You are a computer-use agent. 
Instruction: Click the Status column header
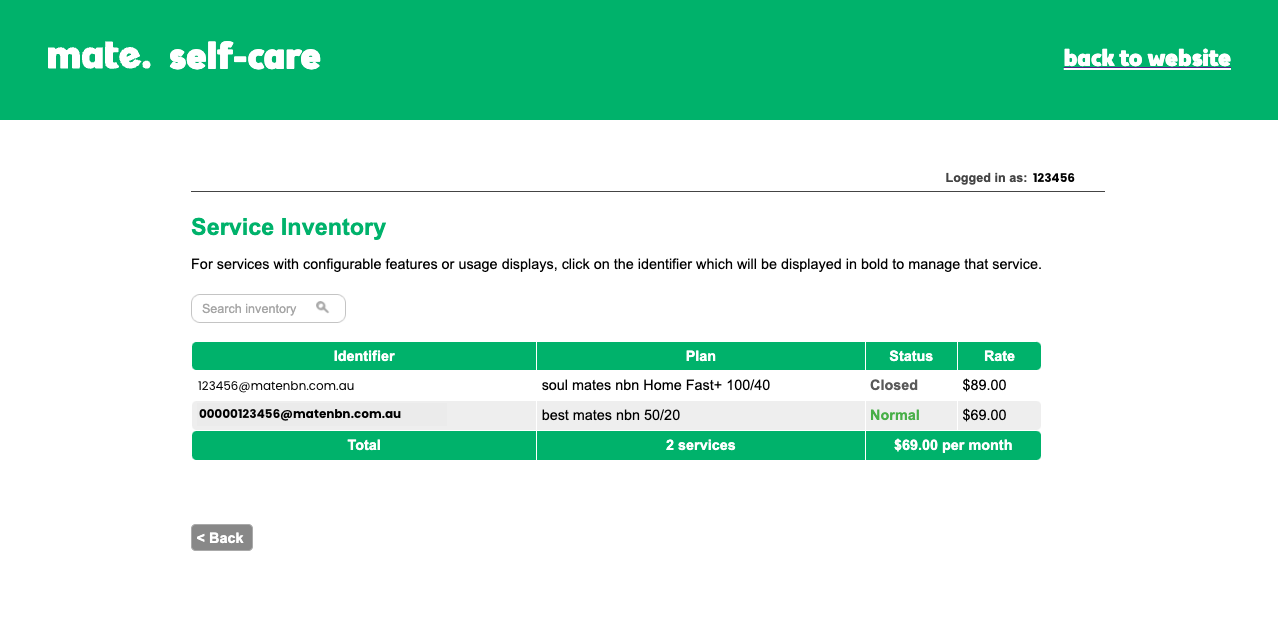(x=910, y=356)
